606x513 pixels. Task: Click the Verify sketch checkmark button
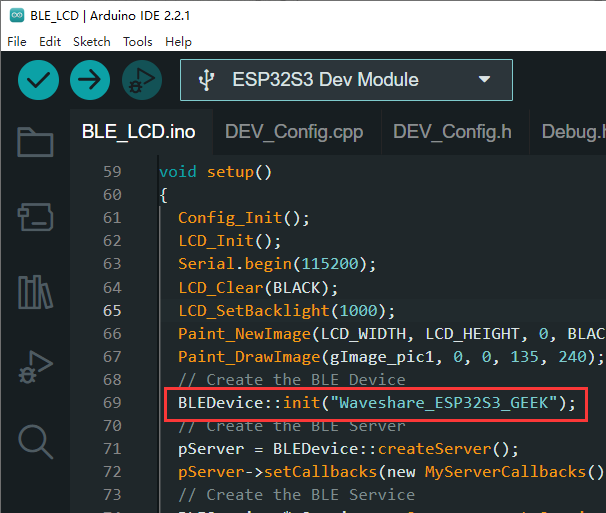click(38, 80)
